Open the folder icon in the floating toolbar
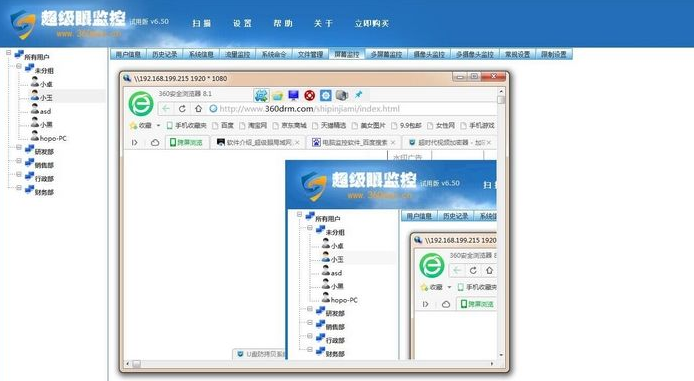 click(278, 95)
